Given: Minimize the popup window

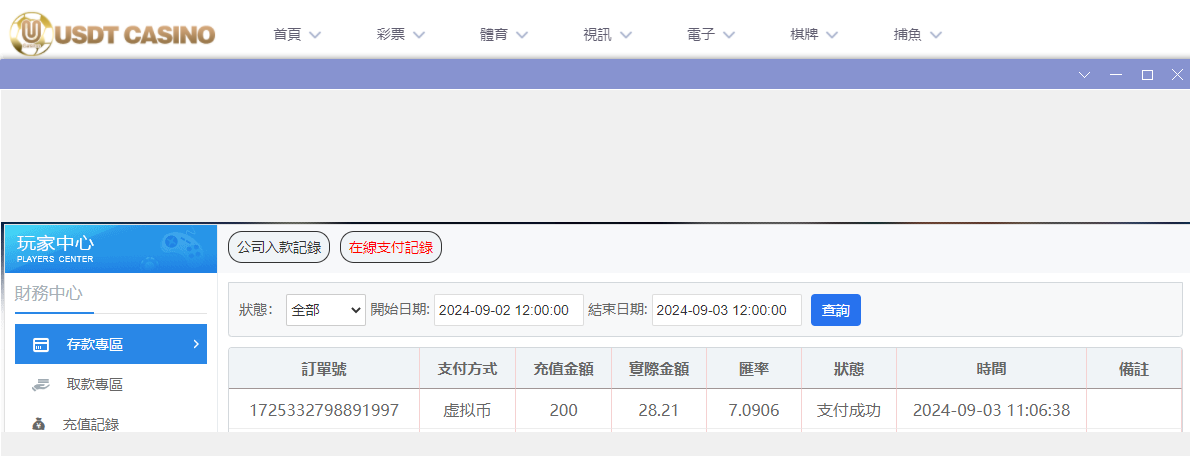Looking at the screenshot, I should click(1116, 75).
